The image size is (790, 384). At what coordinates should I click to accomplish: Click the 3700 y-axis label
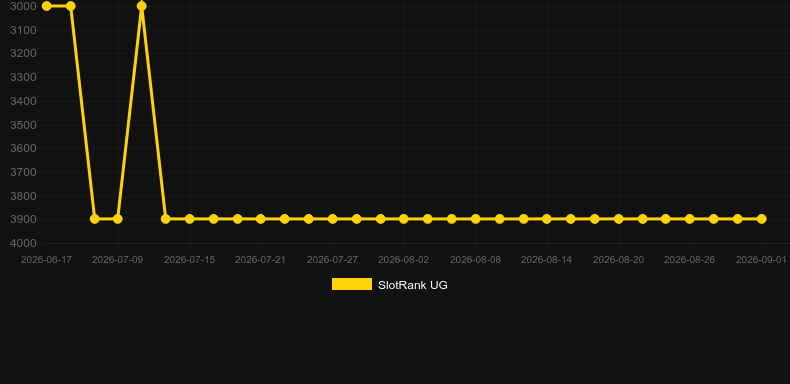coord(24,172)
